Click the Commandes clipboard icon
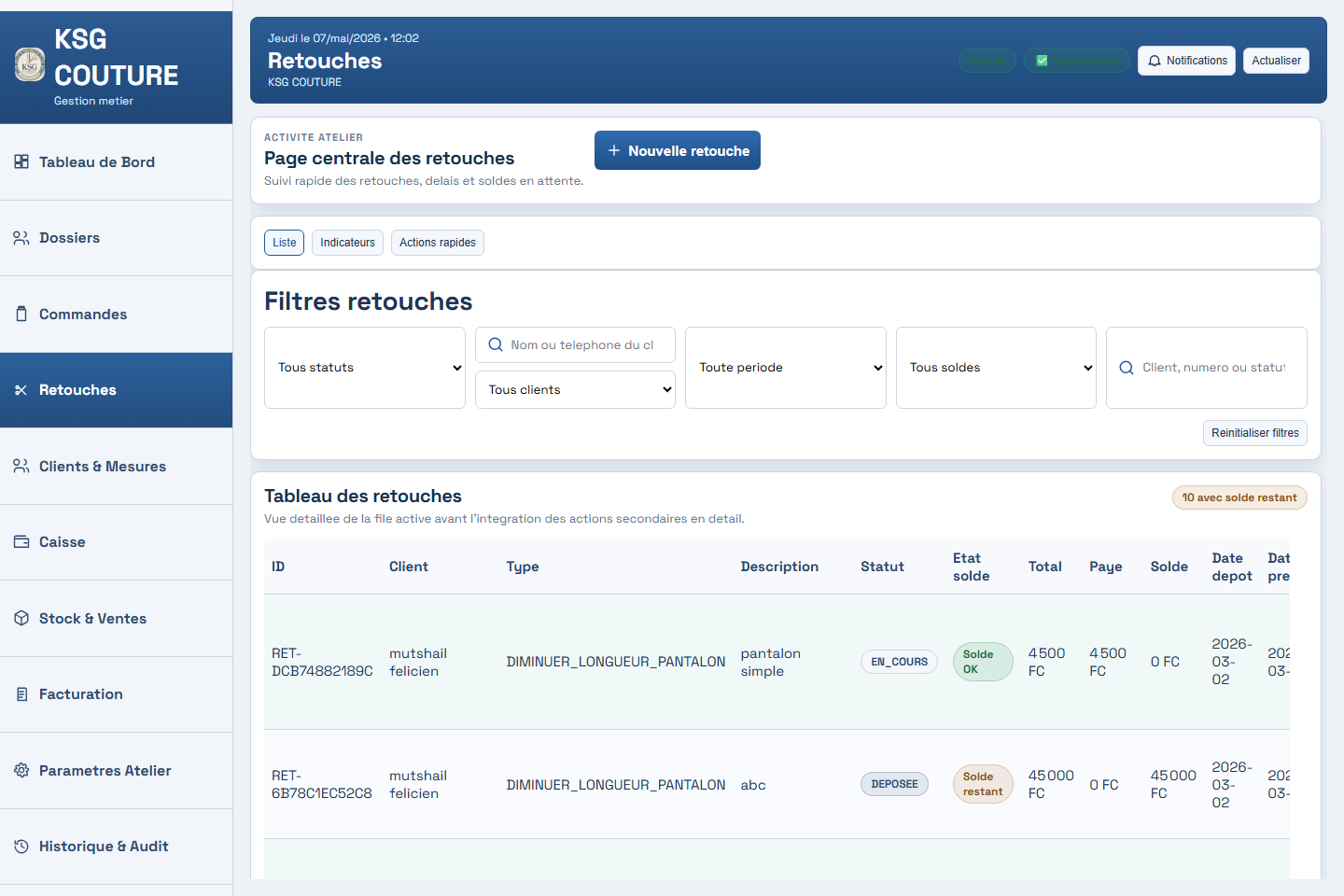The height and width of the screenshot is (896, 1344). 21,314
